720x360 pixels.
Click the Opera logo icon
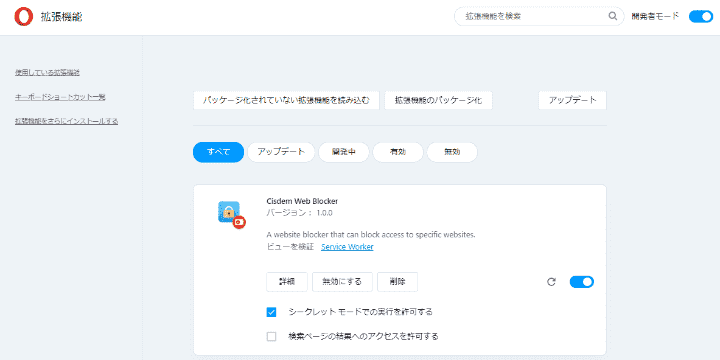coord(23,17)
